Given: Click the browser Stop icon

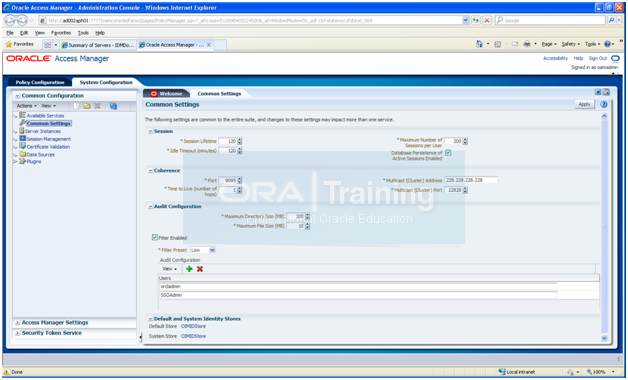Looking at the screenshot, I should 487,20.
